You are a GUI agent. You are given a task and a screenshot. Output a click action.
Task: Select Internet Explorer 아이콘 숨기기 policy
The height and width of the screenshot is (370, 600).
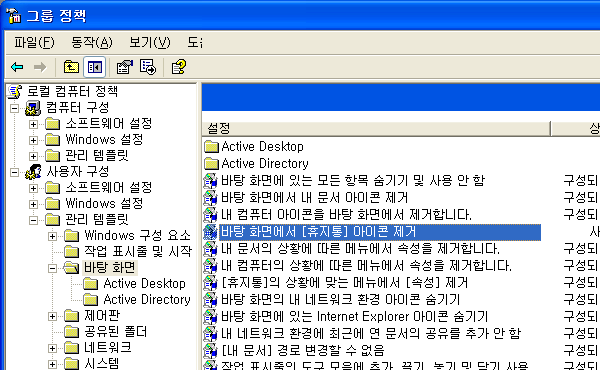click(x=355, y=316)
